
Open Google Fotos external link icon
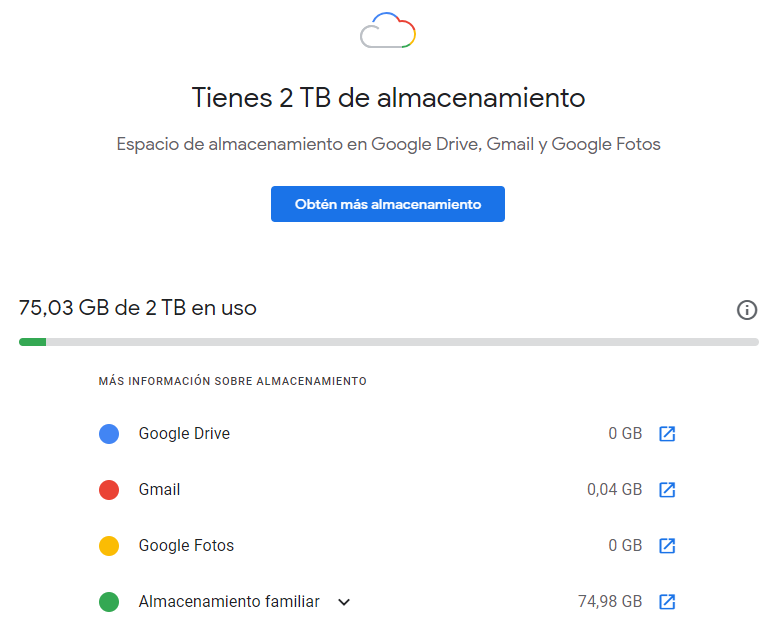pyautogui.click(x=667, y=546)
